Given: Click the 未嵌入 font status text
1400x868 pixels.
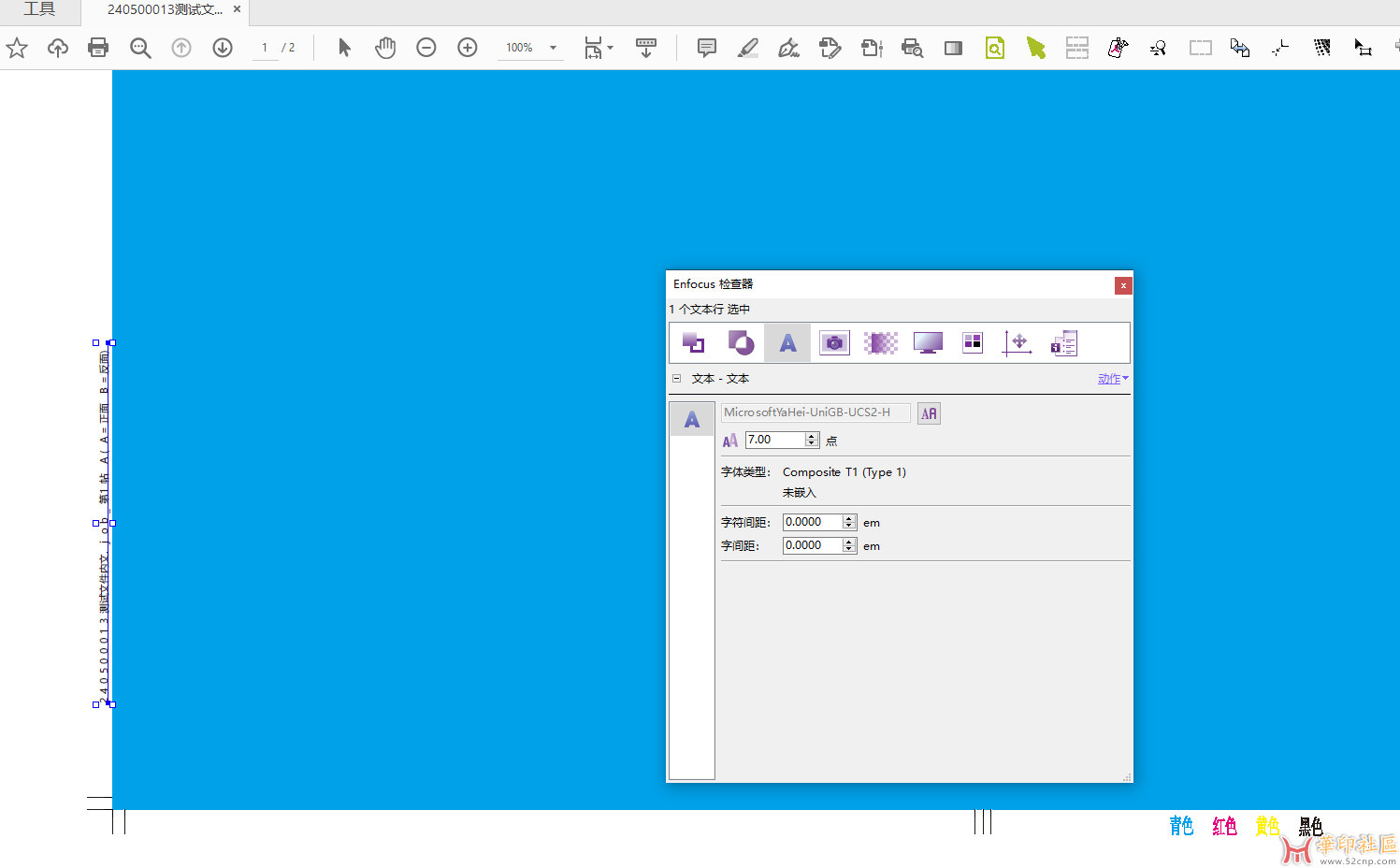Looking at the screenshot, I should (800, 493).
